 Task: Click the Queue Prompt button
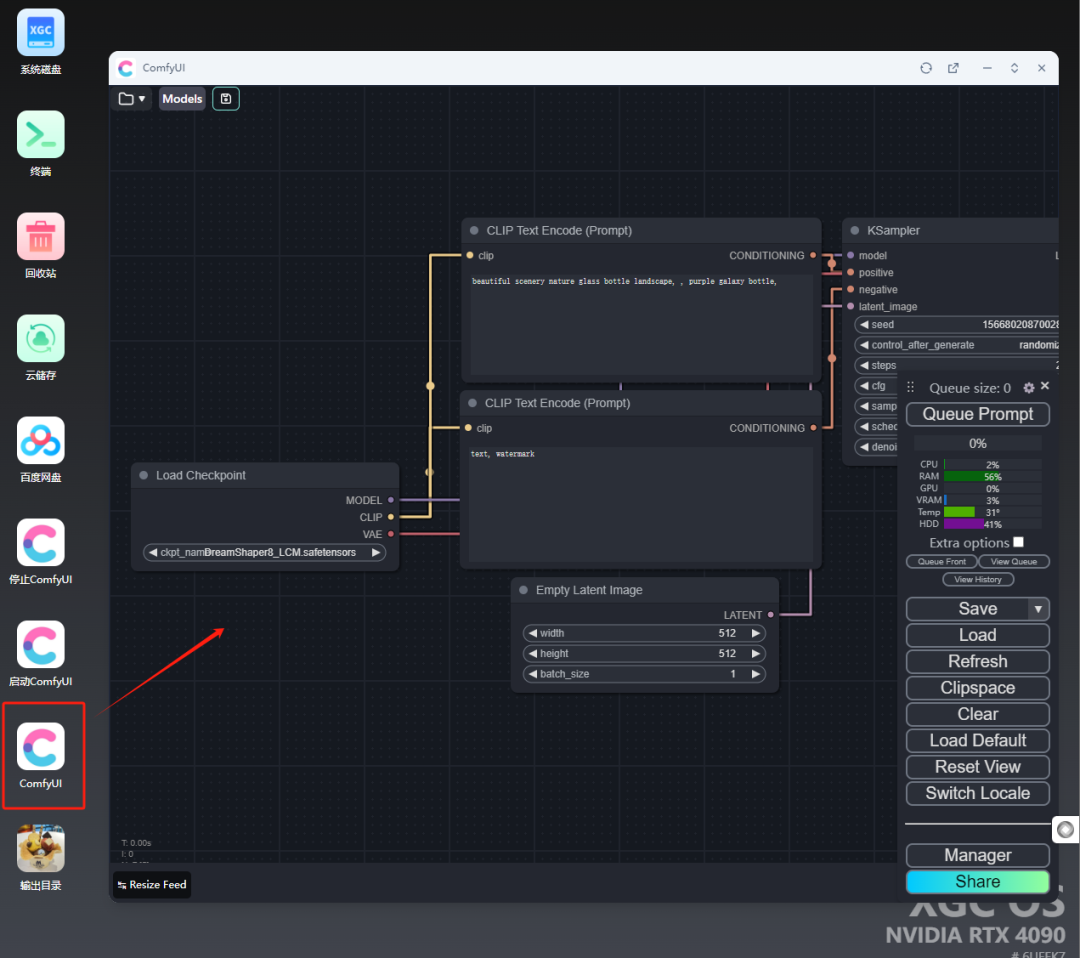pos(977,414)
